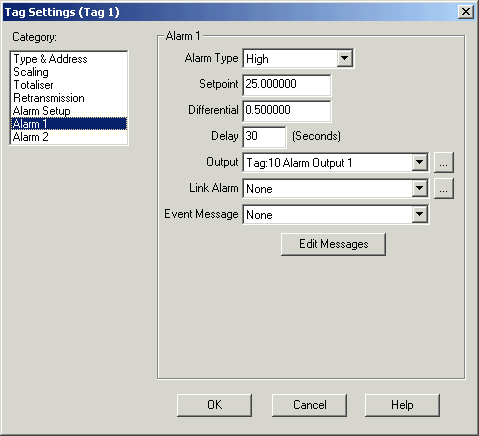This screenshot has height=436, width=479.
Task: Expand the Alarm Type dropdown arrow
Action: (x=344, y=58)
